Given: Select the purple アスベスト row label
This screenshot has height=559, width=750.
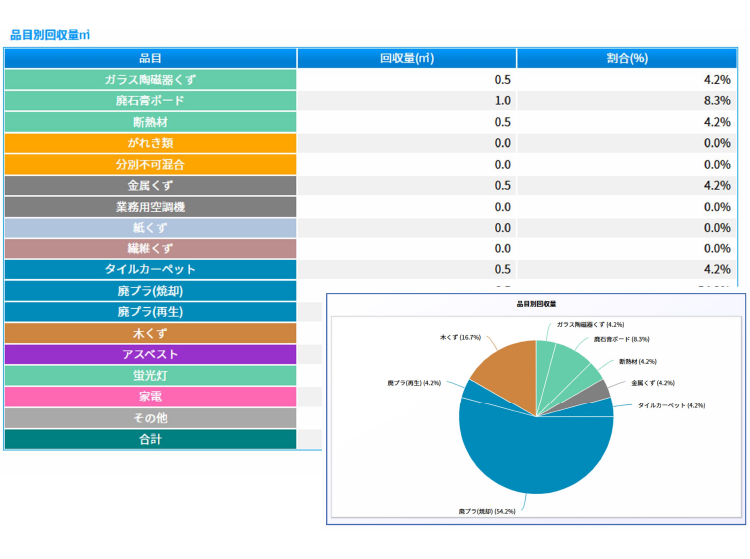Looking at the screenshot, I should pyautogui.click(x=150, y=354).
